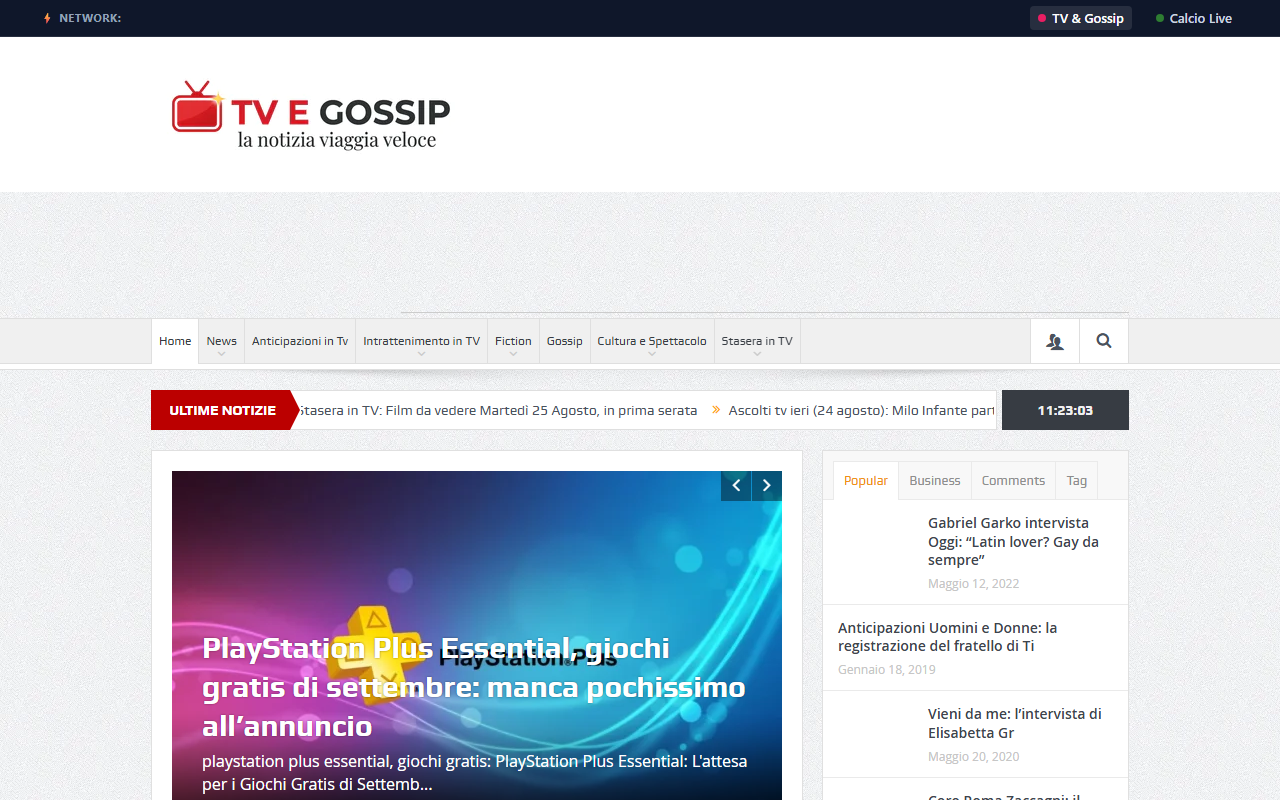1280x800 pixels.
Task: Click the lightning bolt Network icon
Action: [x=47, y=18]
